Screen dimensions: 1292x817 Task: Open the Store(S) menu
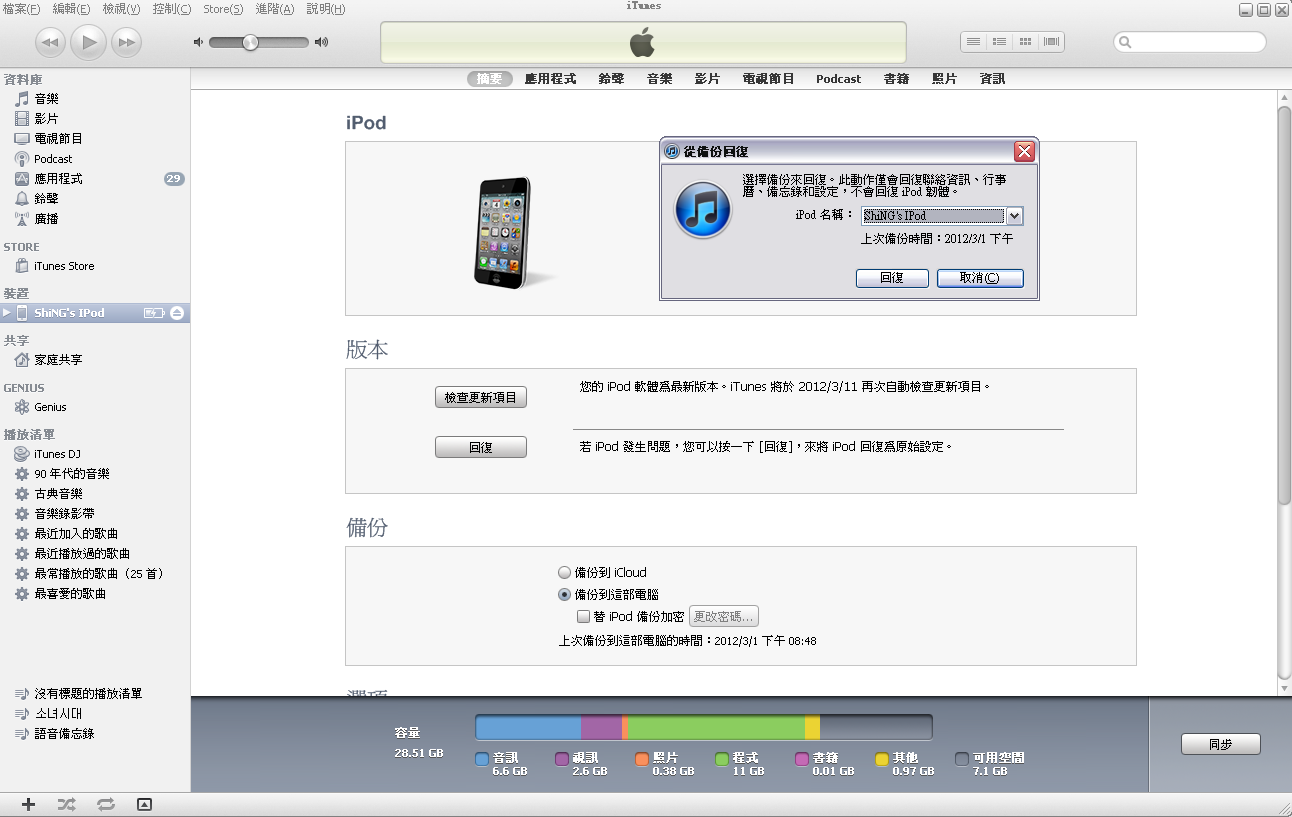[223, 9]
